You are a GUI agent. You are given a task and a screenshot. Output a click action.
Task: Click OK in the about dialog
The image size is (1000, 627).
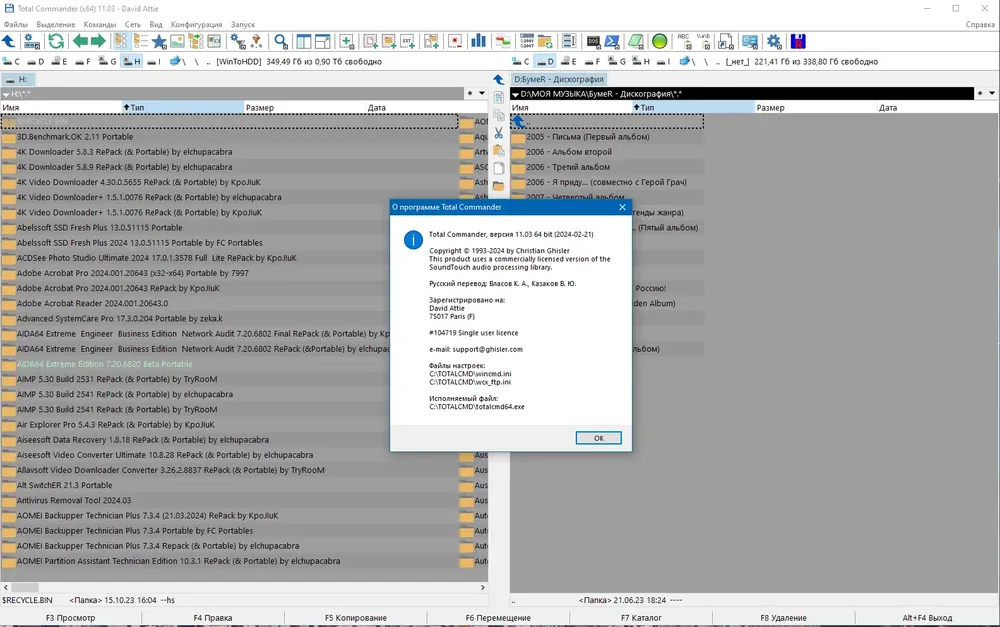point(598,438)
